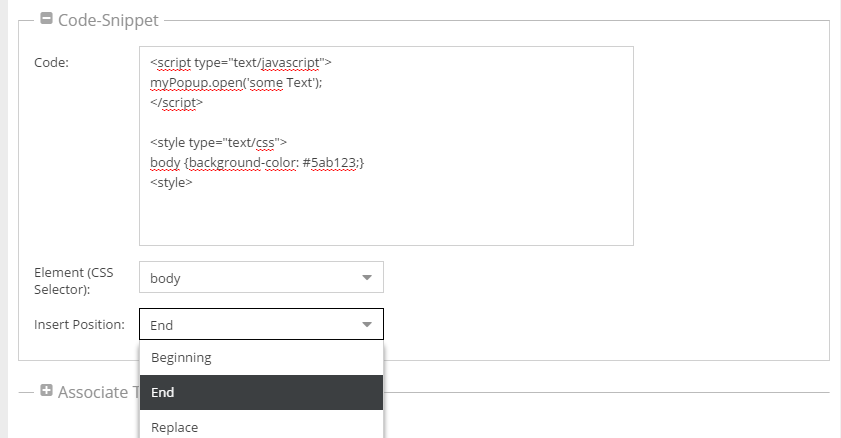The width and height of the screenshot is (841, 438).
Task: Click the "Code:" field label
Action: (51, 62)
